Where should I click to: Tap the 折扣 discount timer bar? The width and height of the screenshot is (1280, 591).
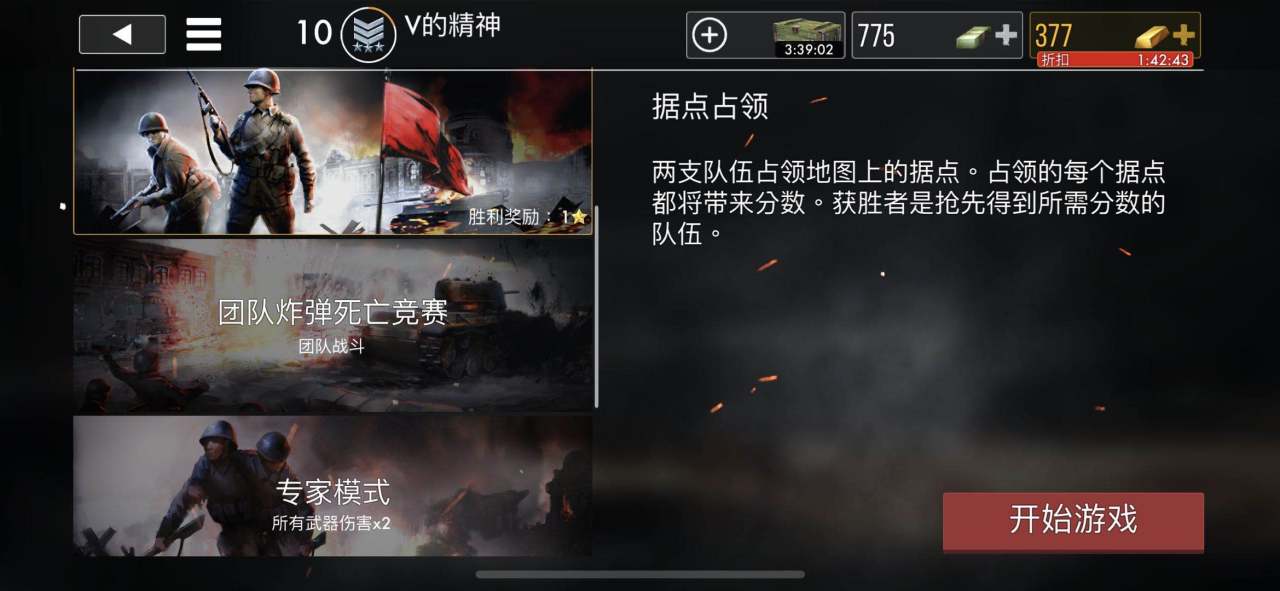[x=1115, y=60]
